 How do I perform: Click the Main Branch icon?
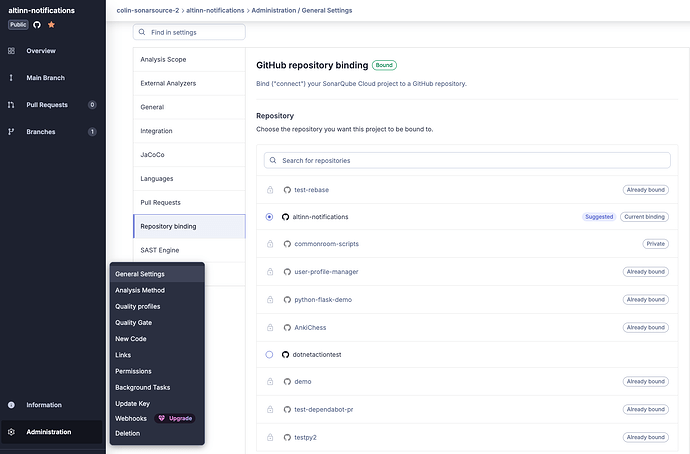(x=11, y=77)
